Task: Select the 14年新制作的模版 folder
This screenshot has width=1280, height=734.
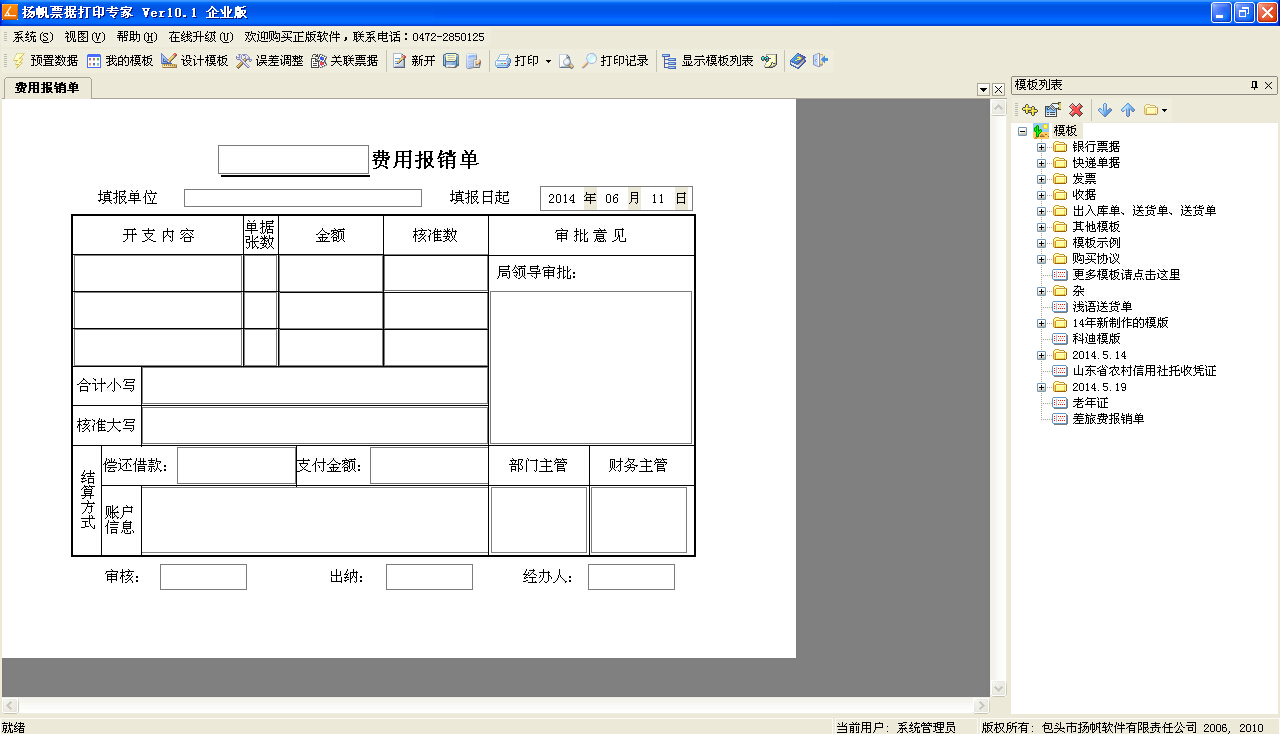Action: pyautogui.click(x=1120, y=323)
